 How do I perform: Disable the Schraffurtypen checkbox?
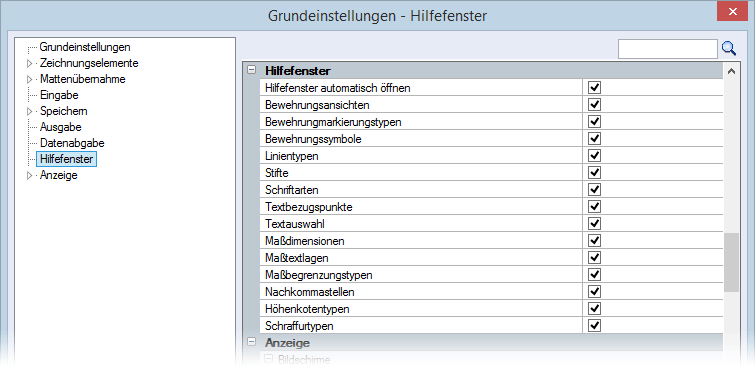(x=595, y=326)
